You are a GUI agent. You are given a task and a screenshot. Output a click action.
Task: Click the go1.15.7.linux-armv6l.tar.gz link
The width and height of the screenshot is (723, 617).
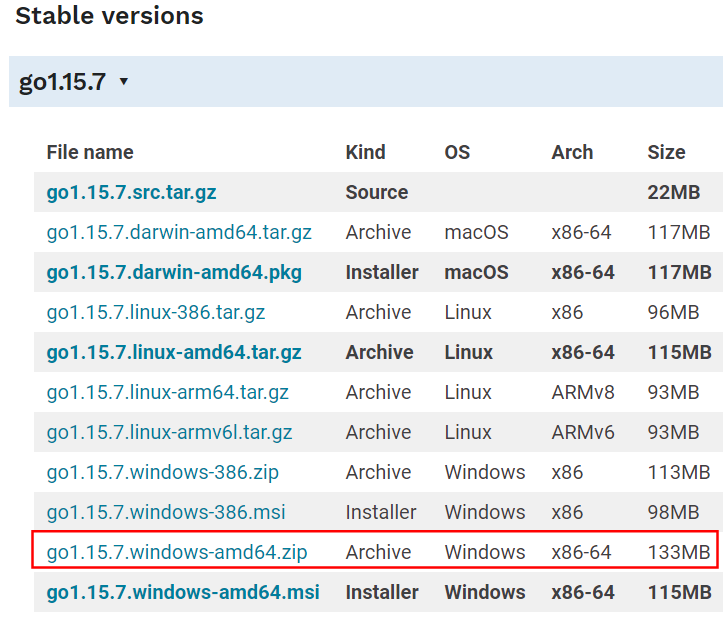(x=169, y=432)
